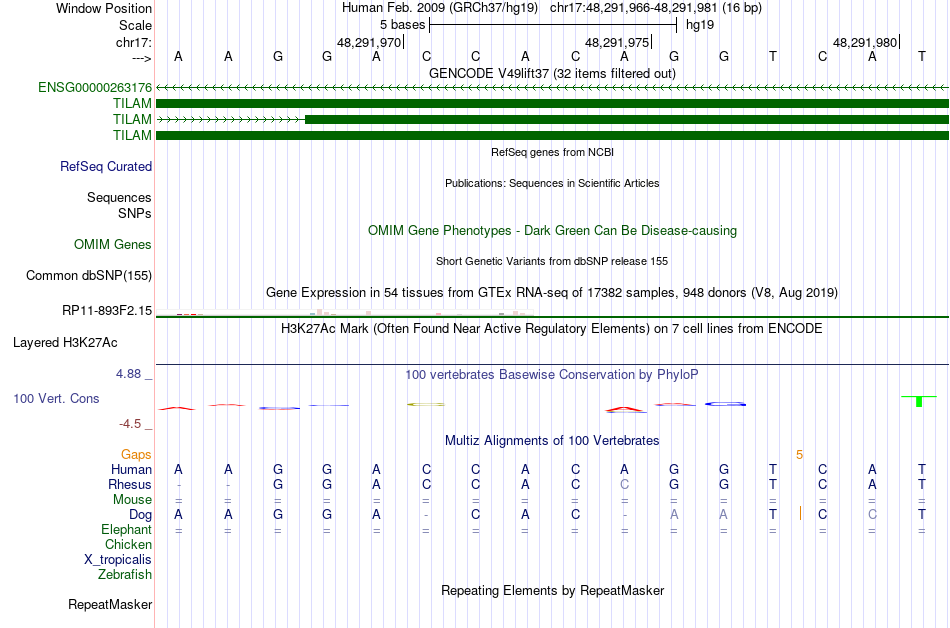Click the hg19 label beside the scale bar
The image size is (950, 628).
[700, 25]
